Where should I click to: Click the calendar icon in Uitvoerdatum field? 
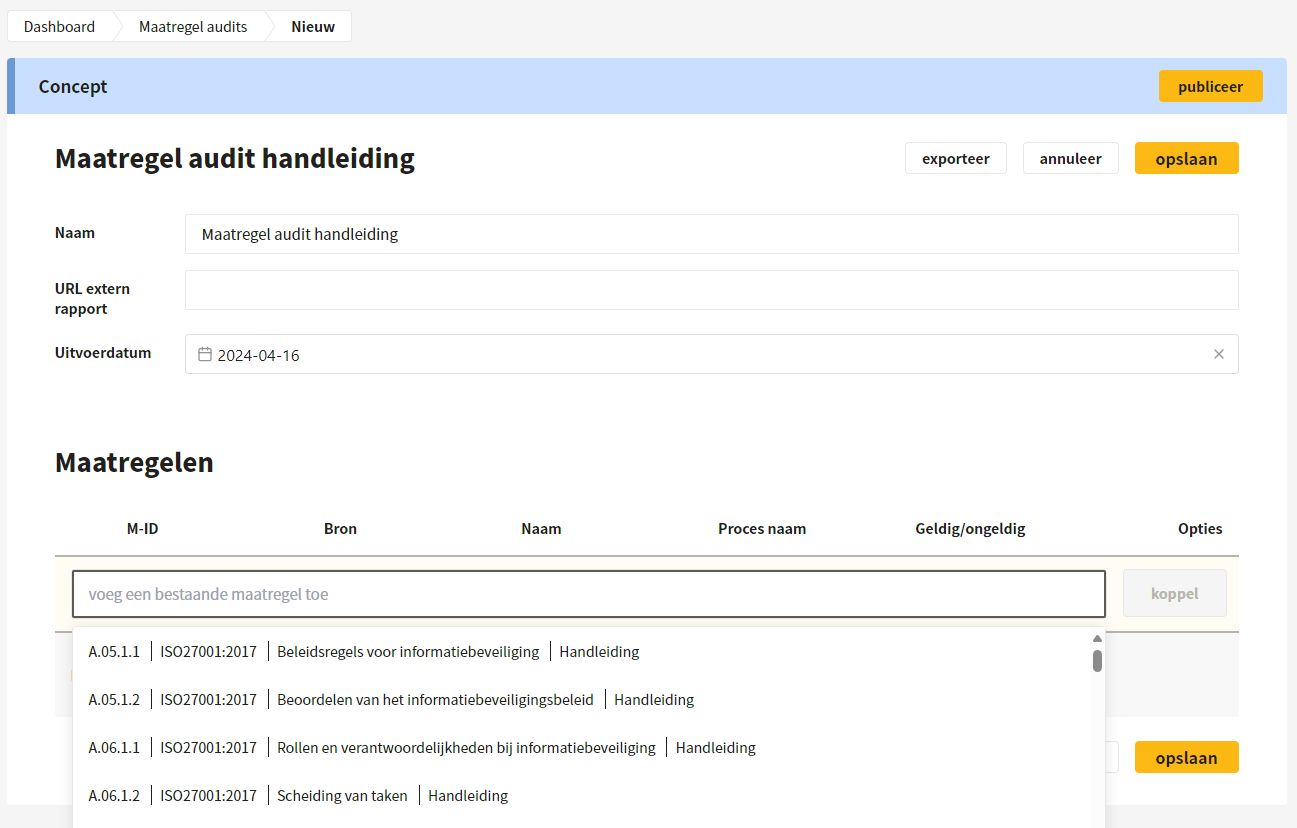pos(205,354)
